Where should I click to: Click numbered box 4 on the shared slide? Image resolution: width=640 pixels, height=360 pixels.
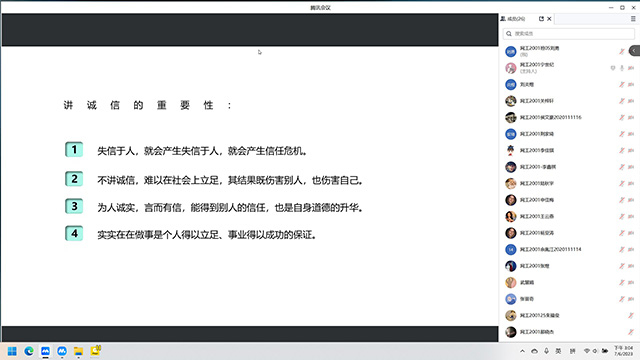(x=74, y=233)
